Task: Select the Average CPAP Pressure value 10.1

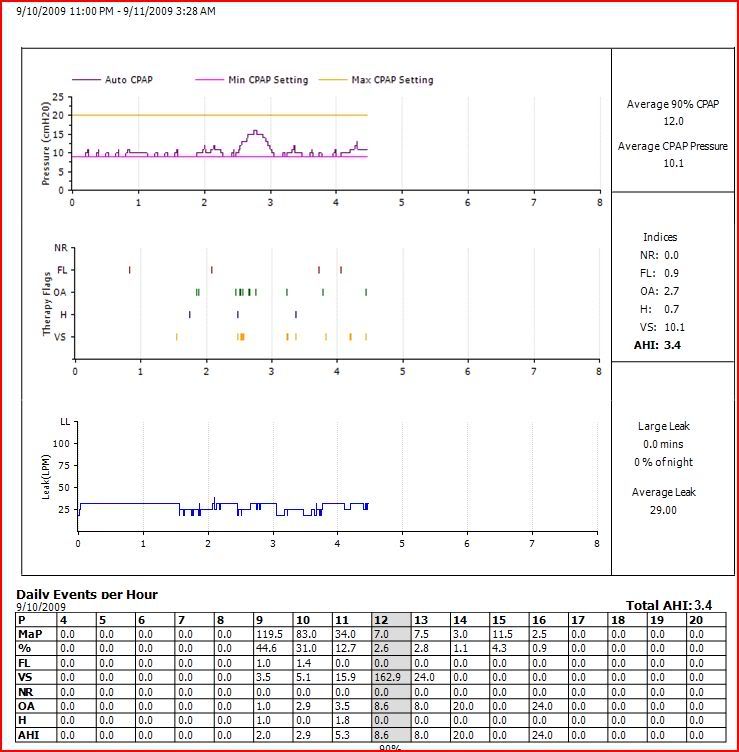Action: pos(672,164)
